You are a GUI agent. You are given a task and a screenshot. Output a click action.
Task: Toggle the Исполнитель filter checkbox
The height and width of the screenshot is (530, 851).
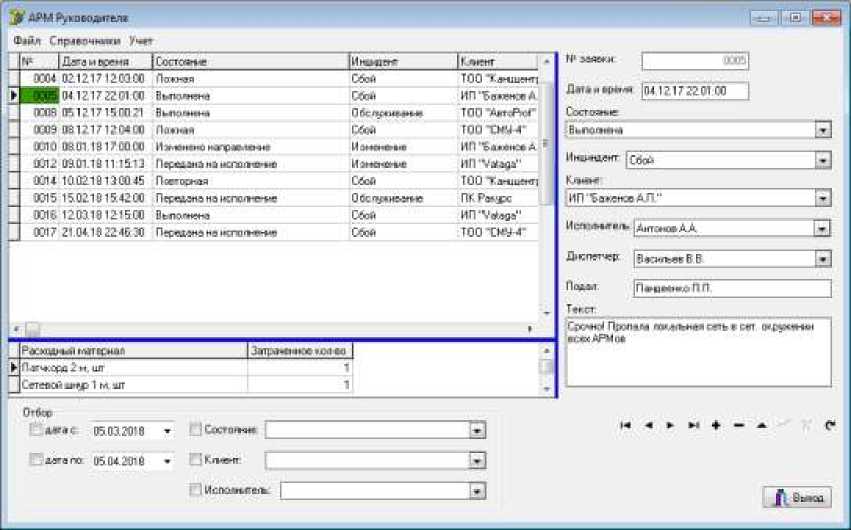point(195,490)
